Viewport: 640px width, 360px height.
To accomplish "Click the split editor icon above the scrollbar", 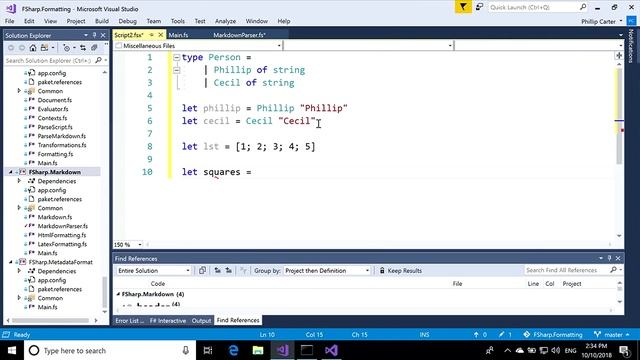I will click(619, 55).
